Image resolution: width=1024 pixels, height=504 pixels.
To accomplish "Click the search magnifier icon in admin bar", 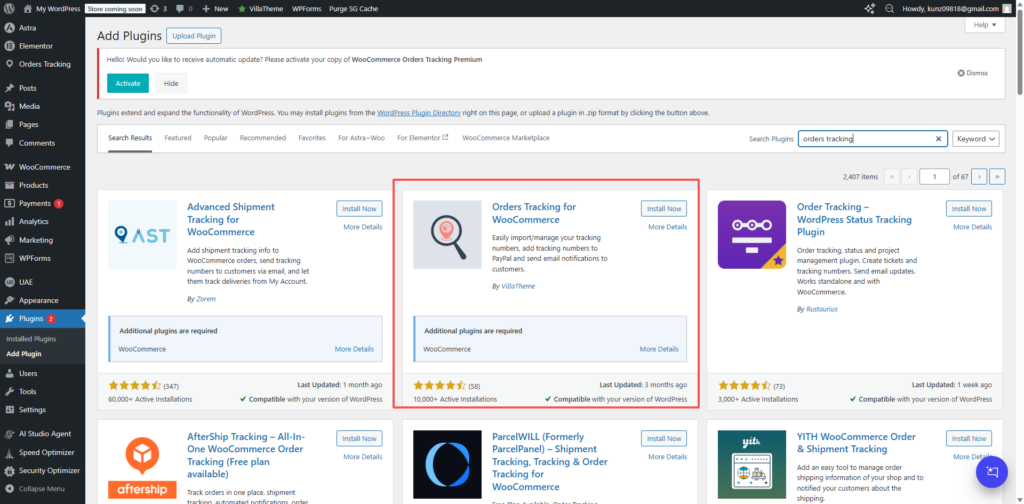I will [x=889, y=8].
